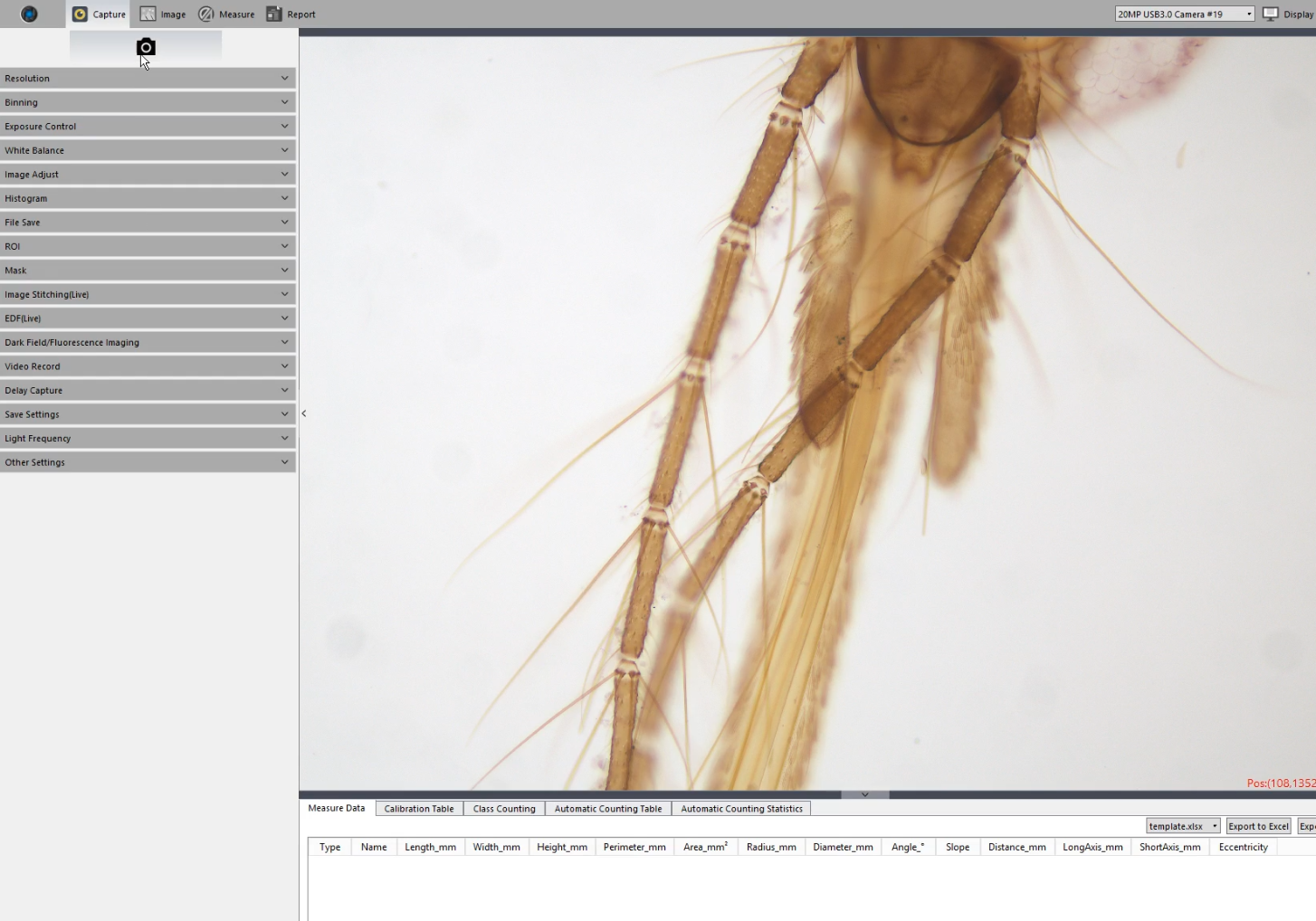Image resolution: width=1316 pixels, height=921 pixels.
Task: Click Export to Excel button
Action: [x=1258, y=826]
